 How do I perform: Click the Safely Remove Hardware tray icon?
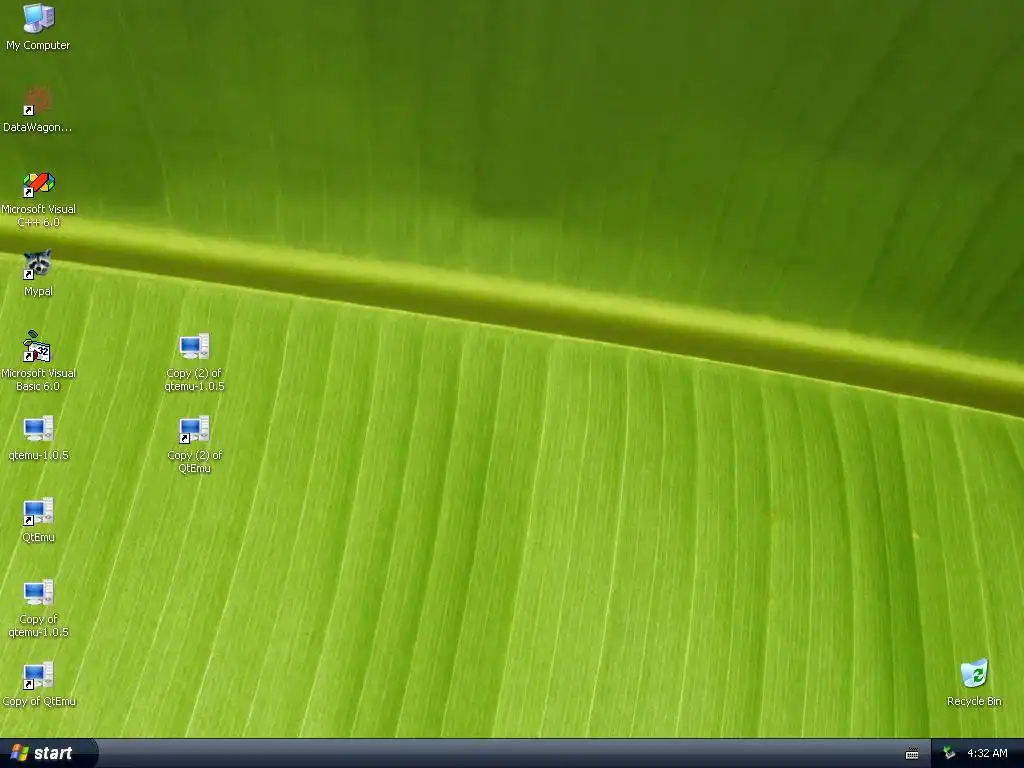[x=950, y=753]
